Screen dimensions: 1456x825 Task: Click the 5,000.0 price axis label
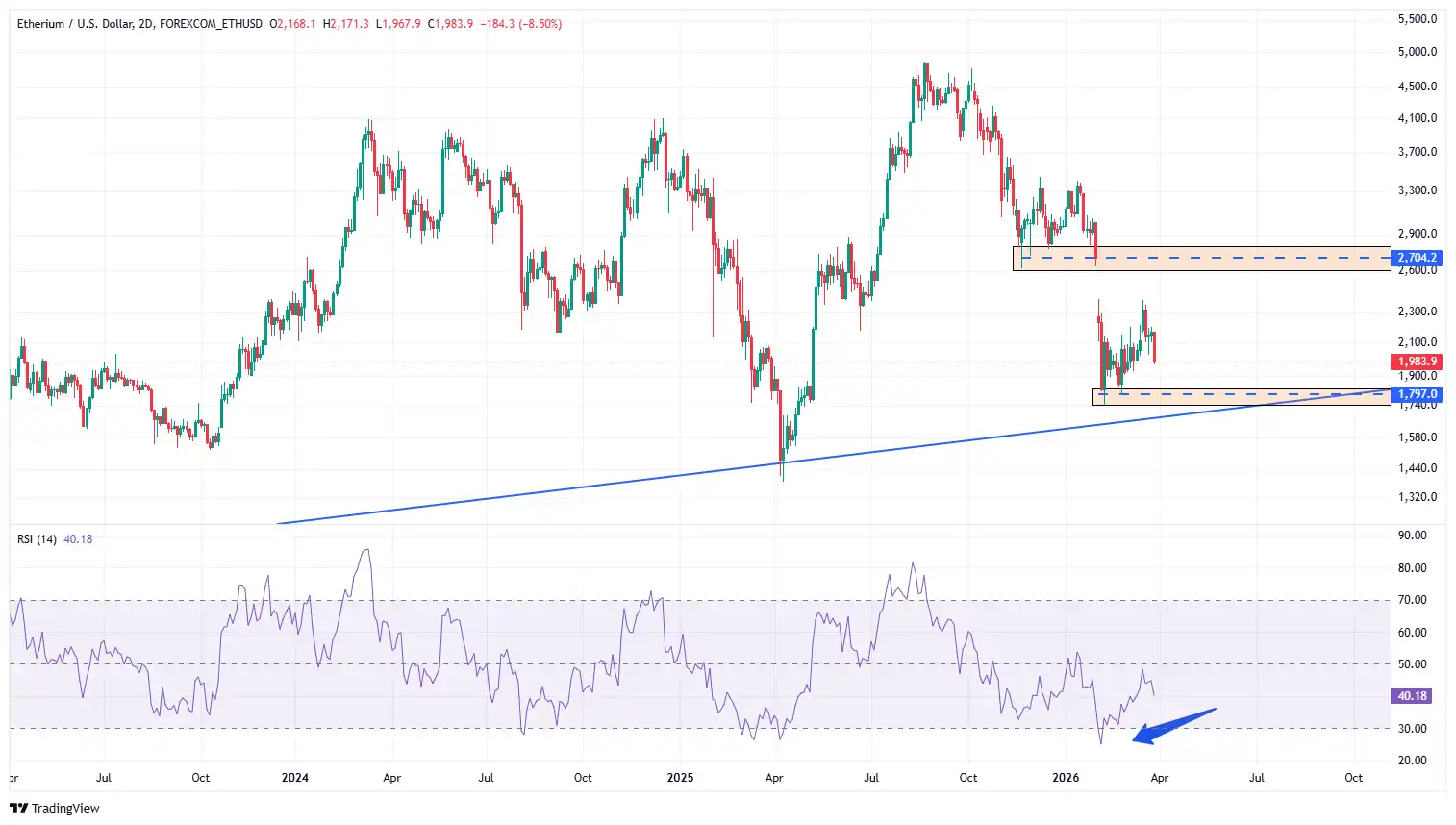[x=1417, y=52]
